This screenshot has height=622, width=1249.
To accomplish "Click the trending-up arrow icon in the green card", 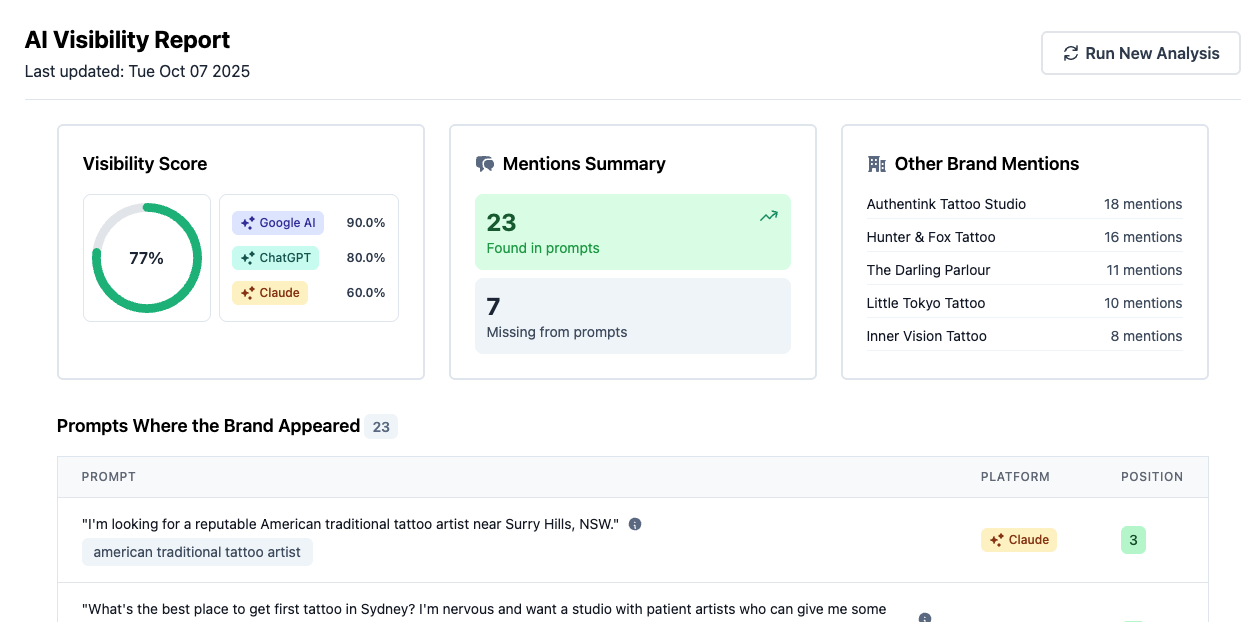I will pos(768,216).
